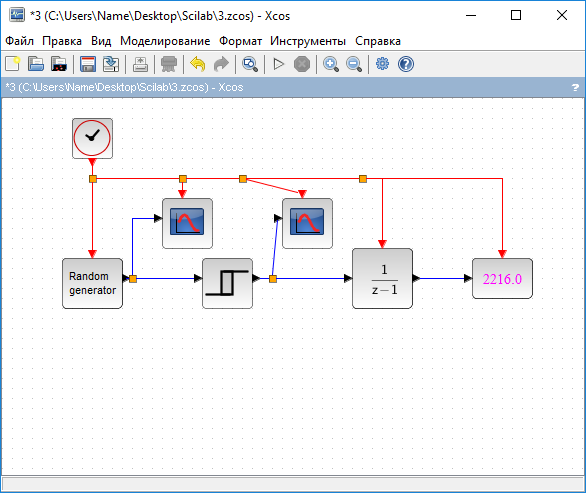Start simulation with the play button

tap(279, 64)
